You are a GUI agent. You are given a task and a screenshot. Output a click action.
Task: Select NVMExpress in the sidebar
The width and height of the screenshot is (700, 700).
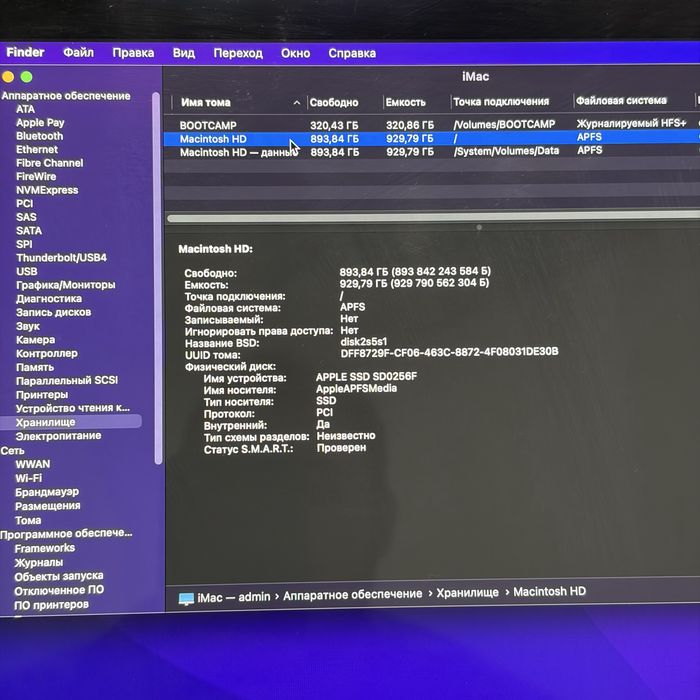[47, 190]
